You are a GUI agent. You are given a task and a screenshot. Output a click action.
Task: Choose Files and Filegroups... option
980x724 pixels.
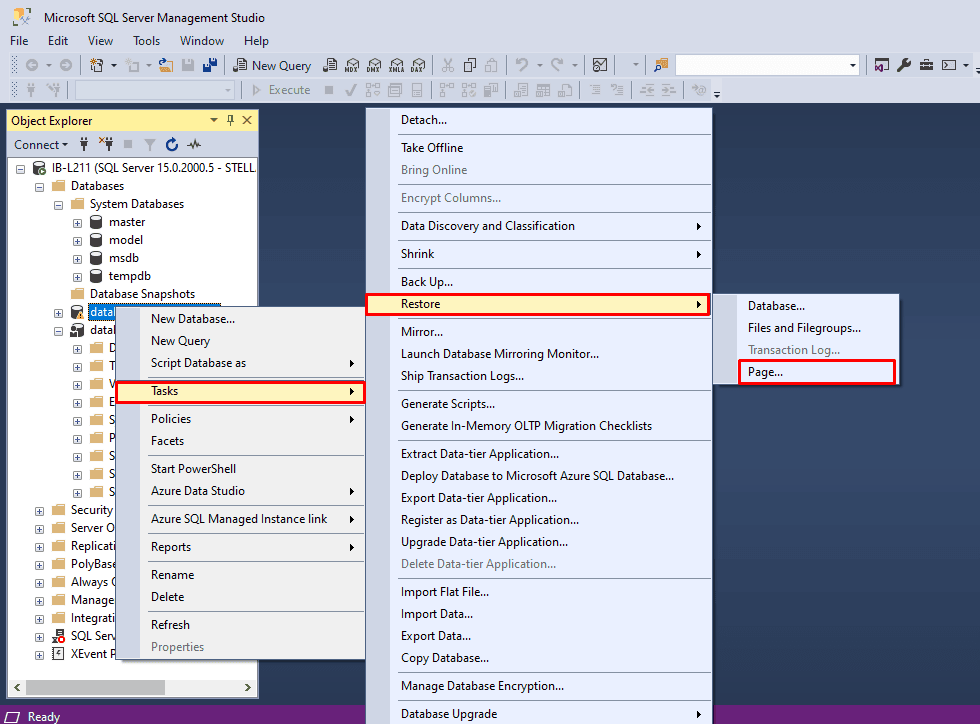(x=804, y=328)
